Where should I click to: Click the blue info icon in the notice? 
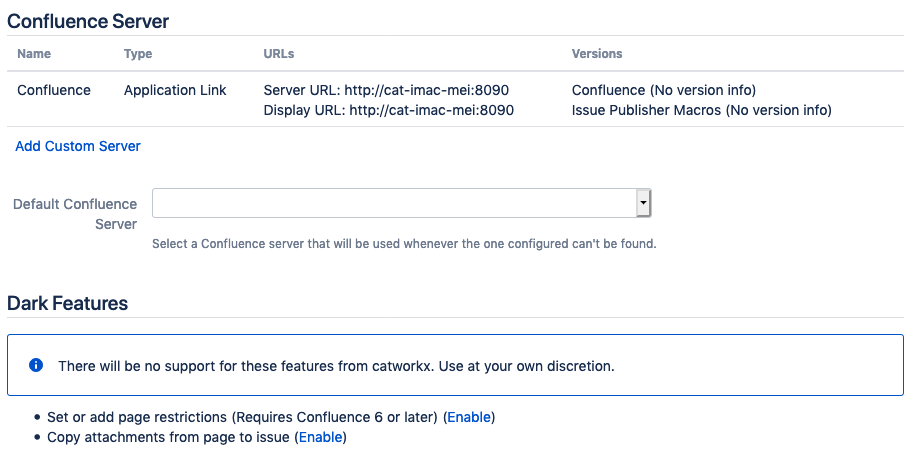pyautogui.click(x=36, y=365)
